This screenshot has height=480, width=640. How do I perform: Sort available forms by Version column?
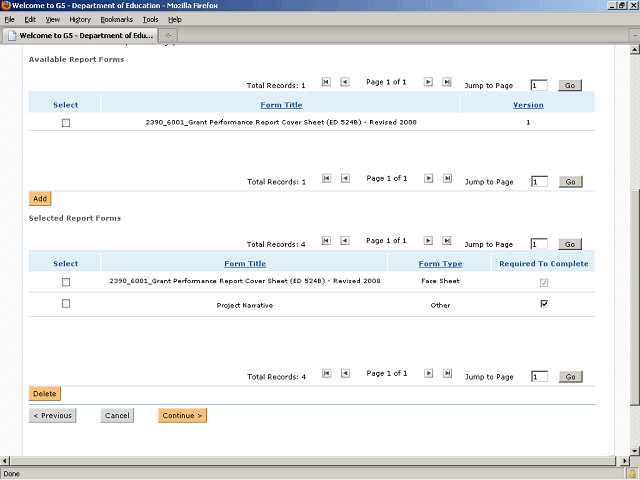pos(528,105)
